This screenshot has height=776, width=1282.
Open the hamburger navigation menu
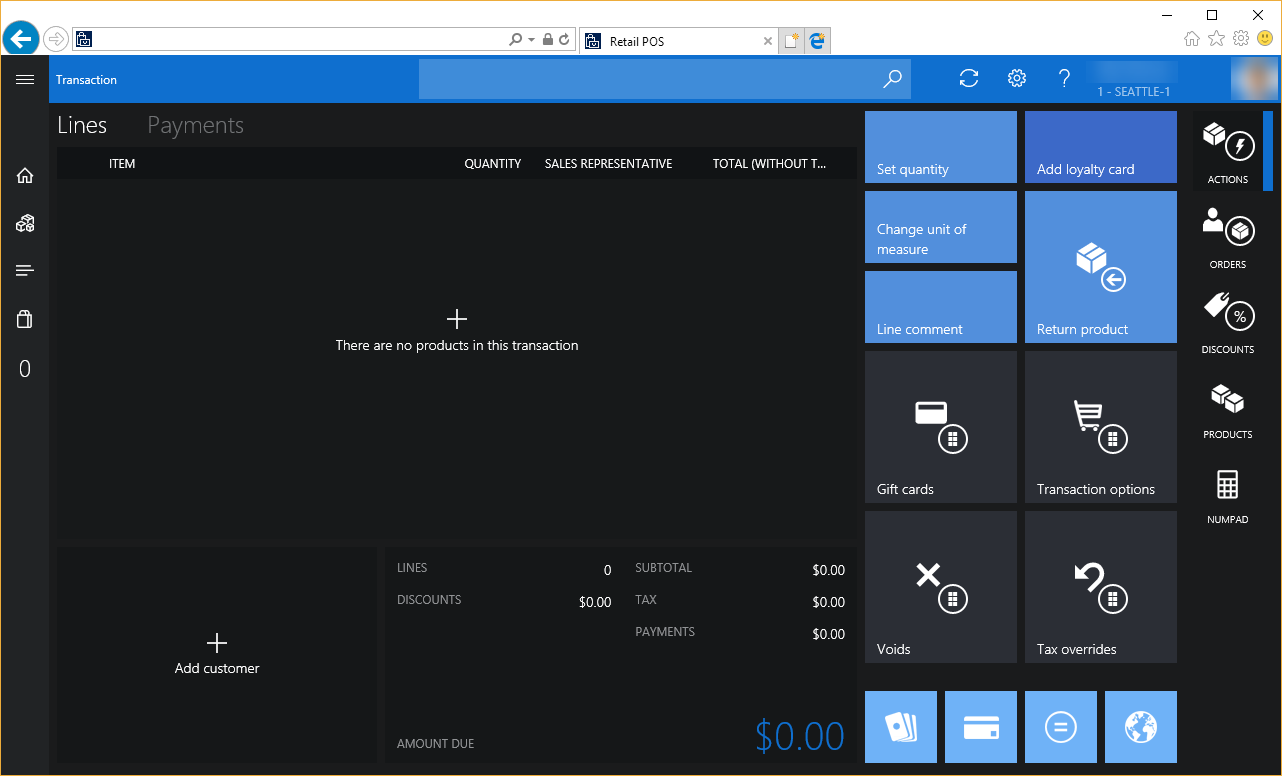(25, 79)
